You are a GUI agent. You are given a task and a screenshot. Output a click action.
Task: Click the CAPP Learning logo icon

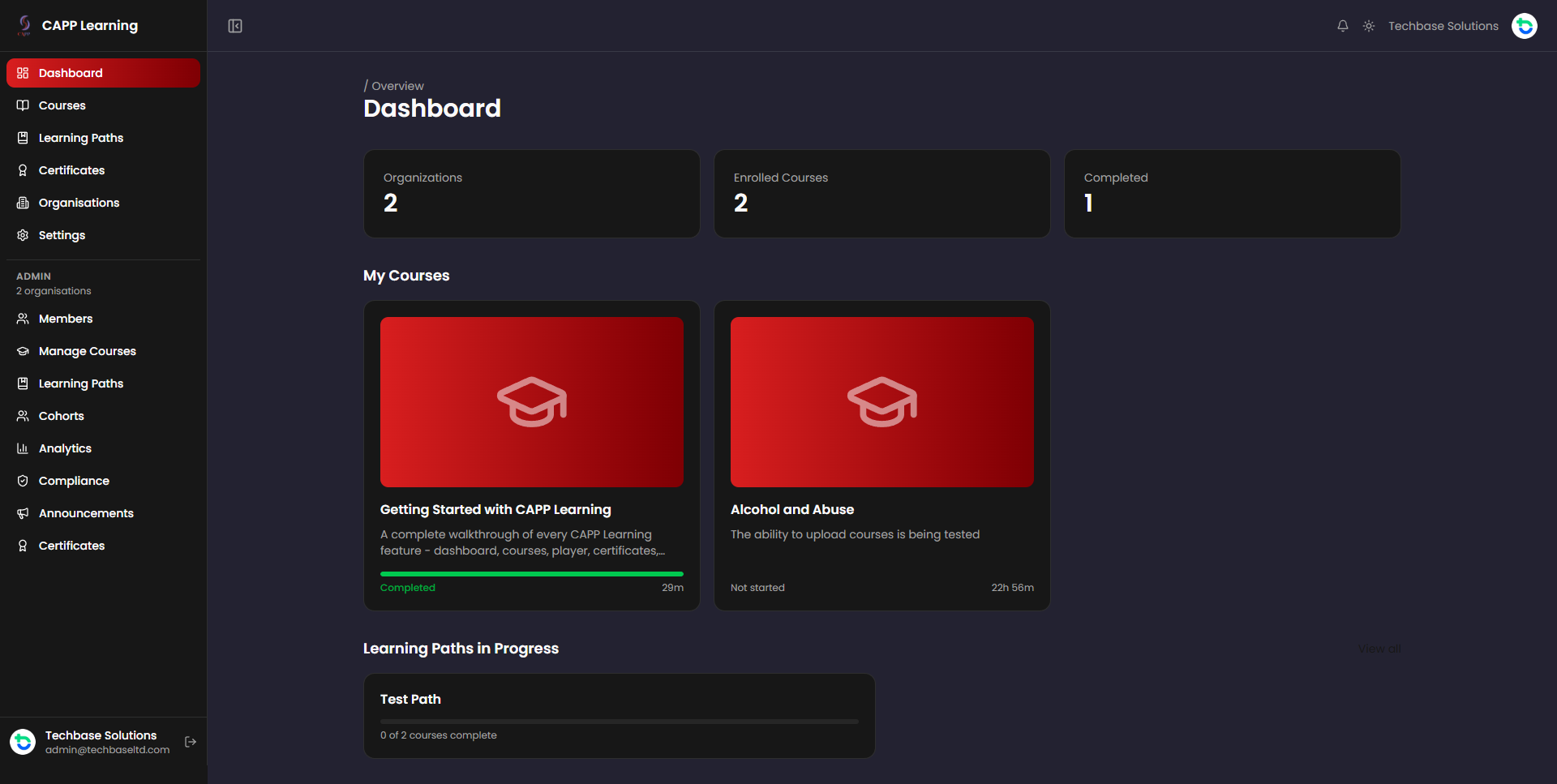click(24, 25)
